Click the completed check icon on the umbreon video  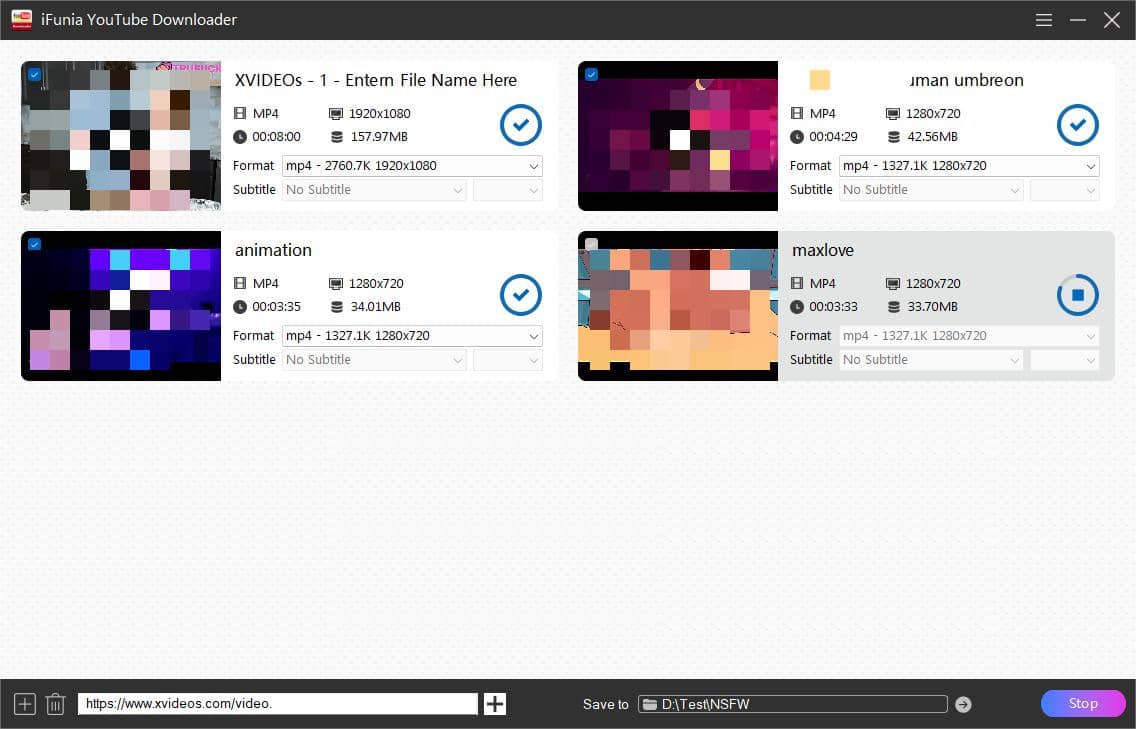point(1077,125)
